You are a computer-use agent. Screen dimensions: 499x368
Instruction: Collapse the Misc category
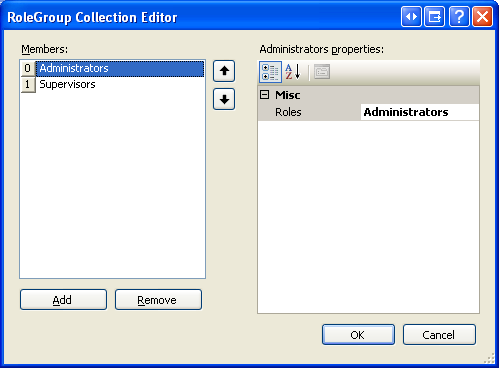(x=264, y=95)
